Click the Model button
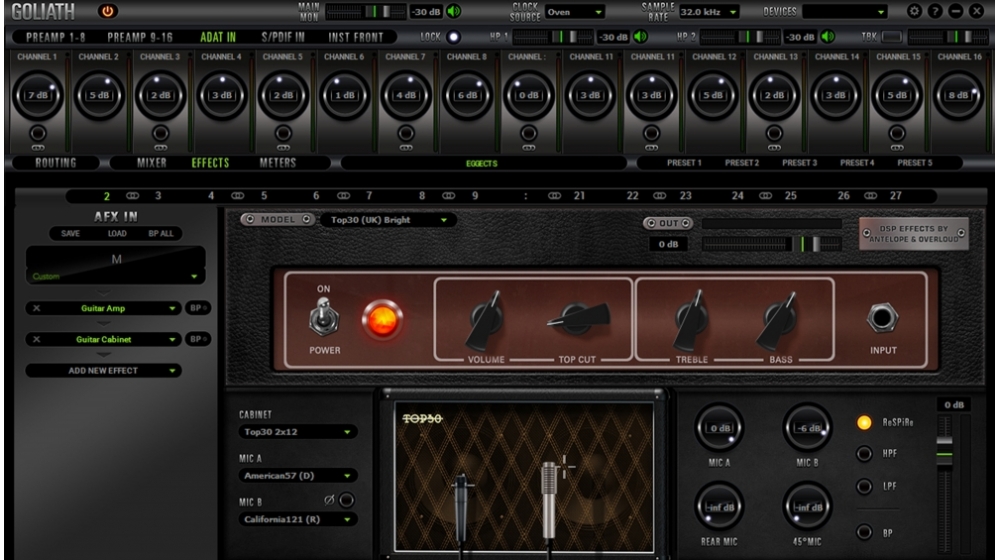This screenshot has width=1000, height=560. click(x=277, y=219)
